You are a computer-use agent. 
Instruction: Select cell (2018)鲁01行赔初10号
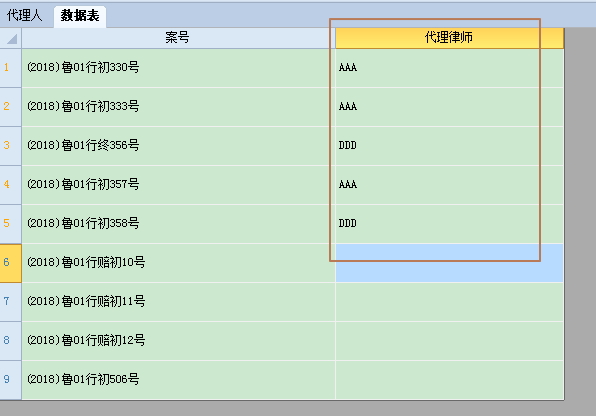pos(178,263)
